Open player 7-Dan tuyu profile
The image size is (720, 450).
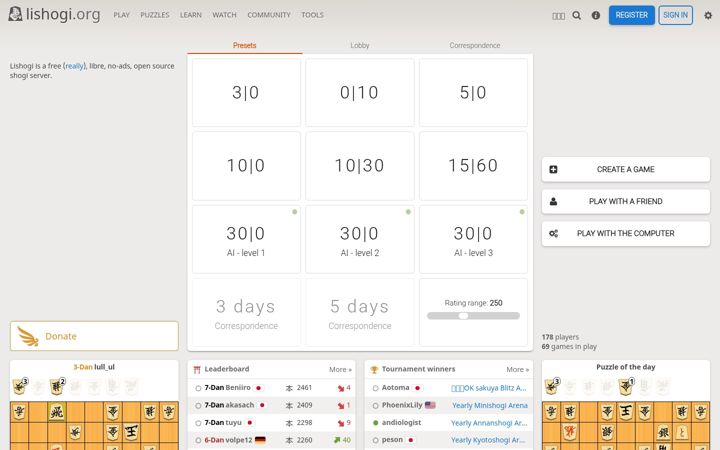click(x=223, y=422)
